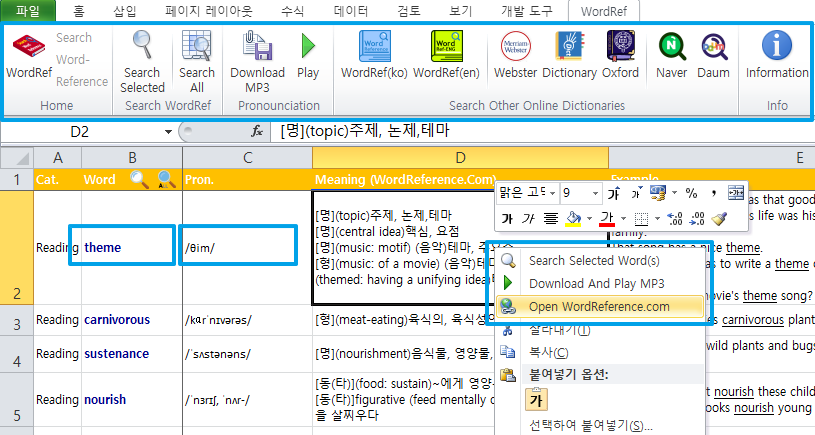Center align text in mini toolbar
Screen dimensions: 815x435
click(550, 219)
